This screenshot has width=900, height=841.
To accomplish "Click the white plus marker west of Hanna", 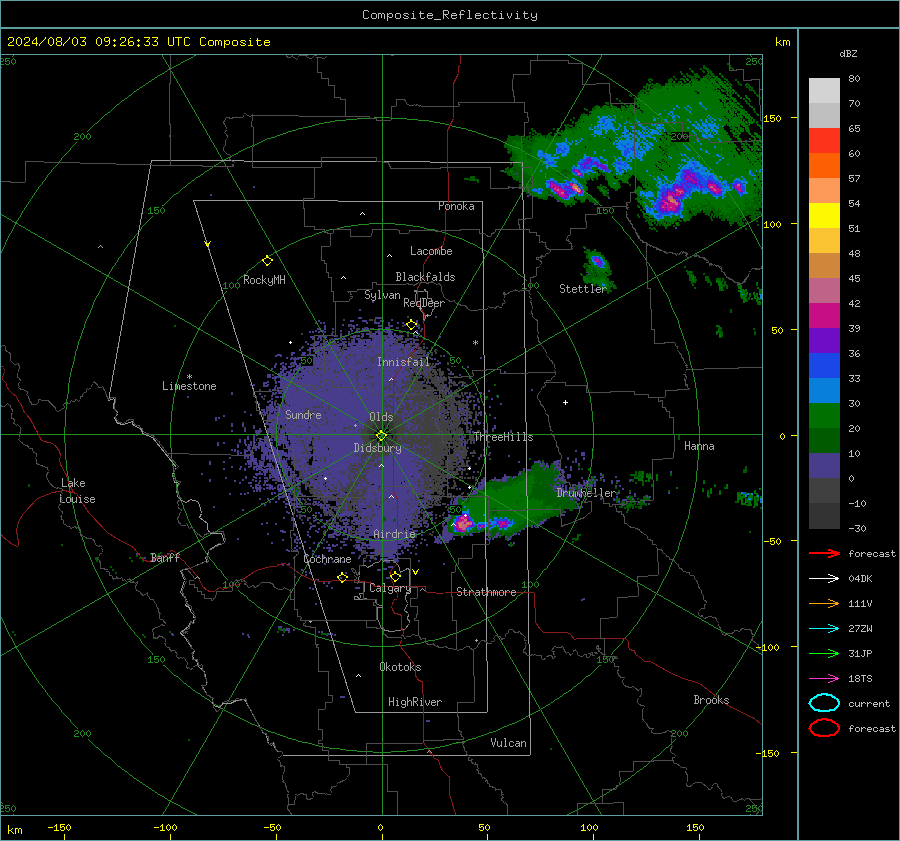I will [565, 402].
